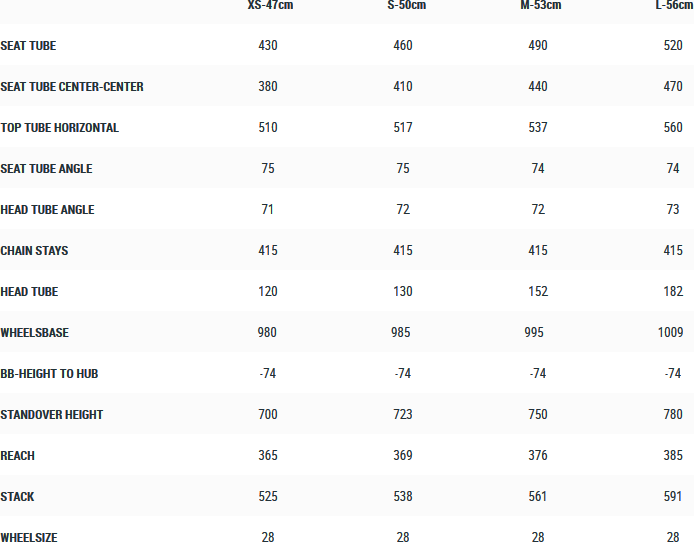Select the SEAT TUBE ANGLE row label

tap(46, 169)
